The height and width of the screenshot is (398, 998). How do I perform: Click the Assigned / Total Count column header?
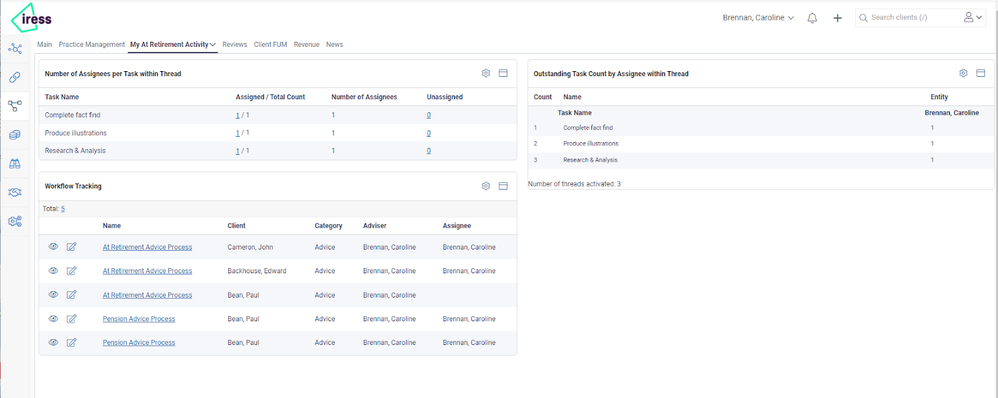tap(271, 97)
